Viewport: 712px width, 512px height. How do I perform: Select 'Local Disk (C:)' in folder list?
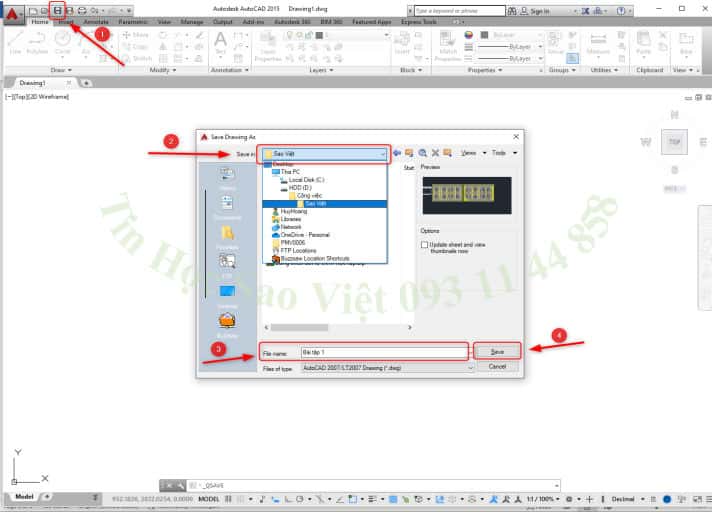307,180
